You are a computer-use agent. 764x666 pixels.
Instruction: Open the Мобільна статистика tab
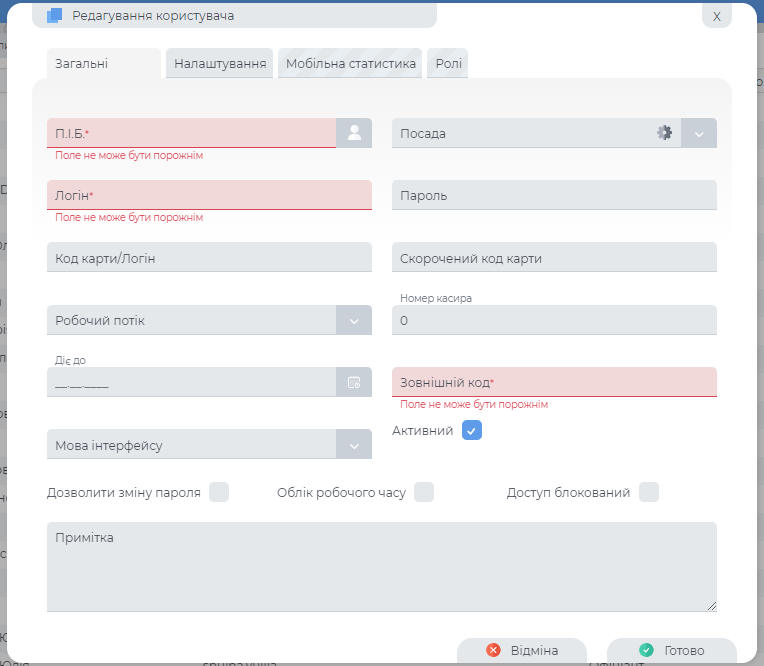tap(350, 64)
